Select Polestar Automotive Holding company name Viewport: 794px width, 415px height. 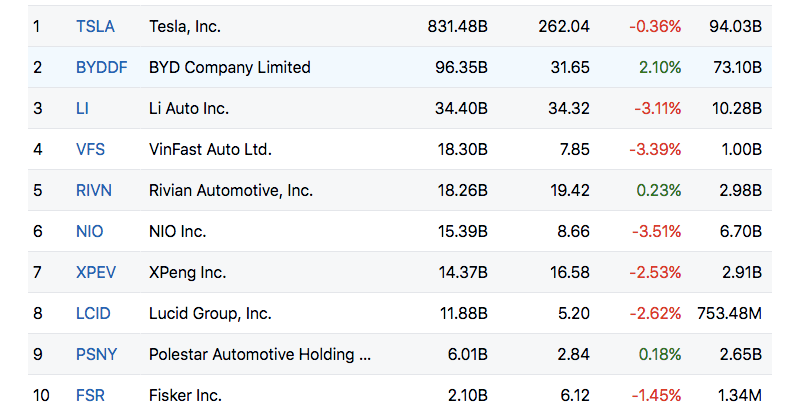point(259,354)
